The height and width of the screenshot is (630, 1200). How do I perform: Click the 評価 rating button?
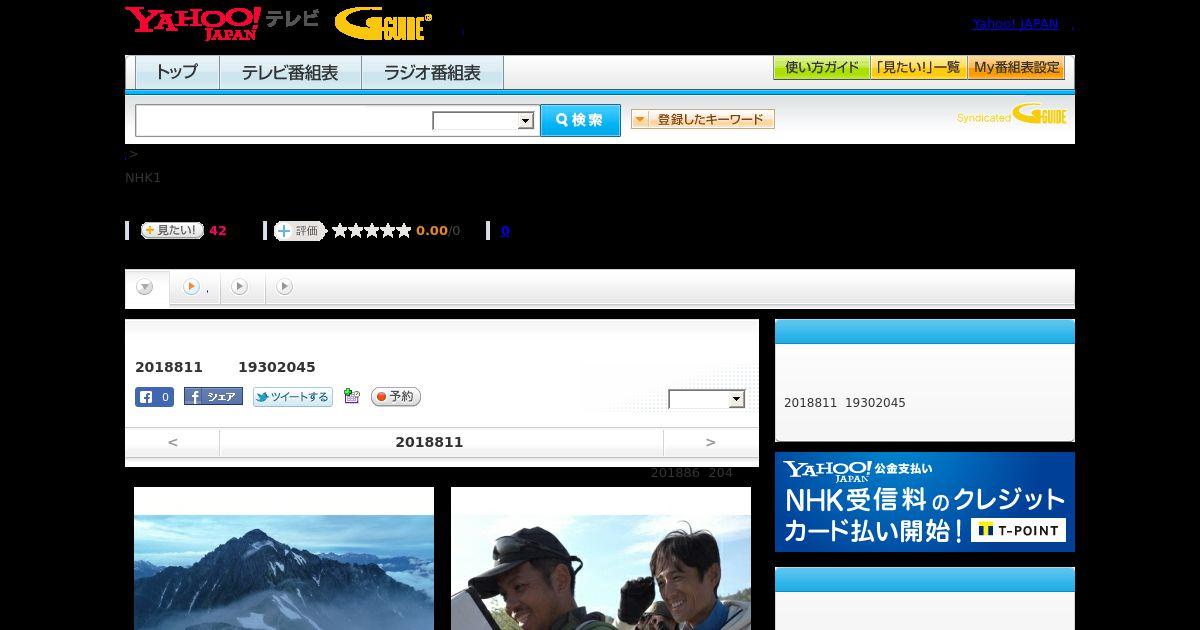click(x=300, y=231)
